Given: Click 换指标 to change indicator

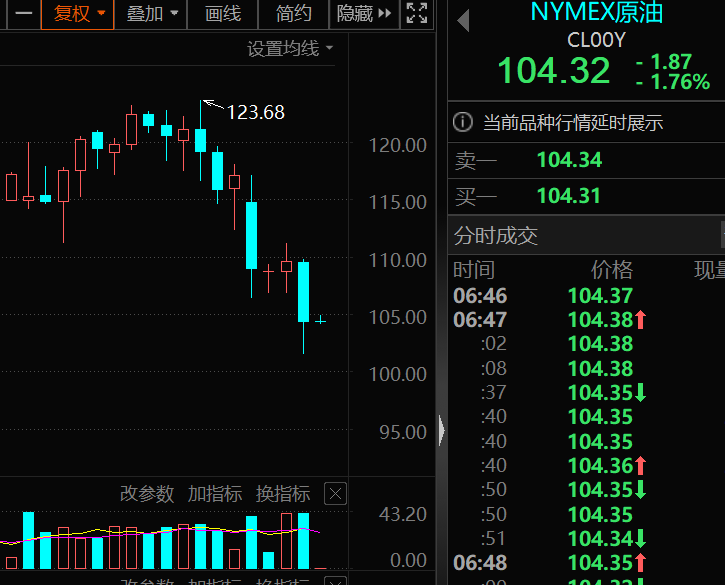Looking at the screenshot, I should (283, 494).
